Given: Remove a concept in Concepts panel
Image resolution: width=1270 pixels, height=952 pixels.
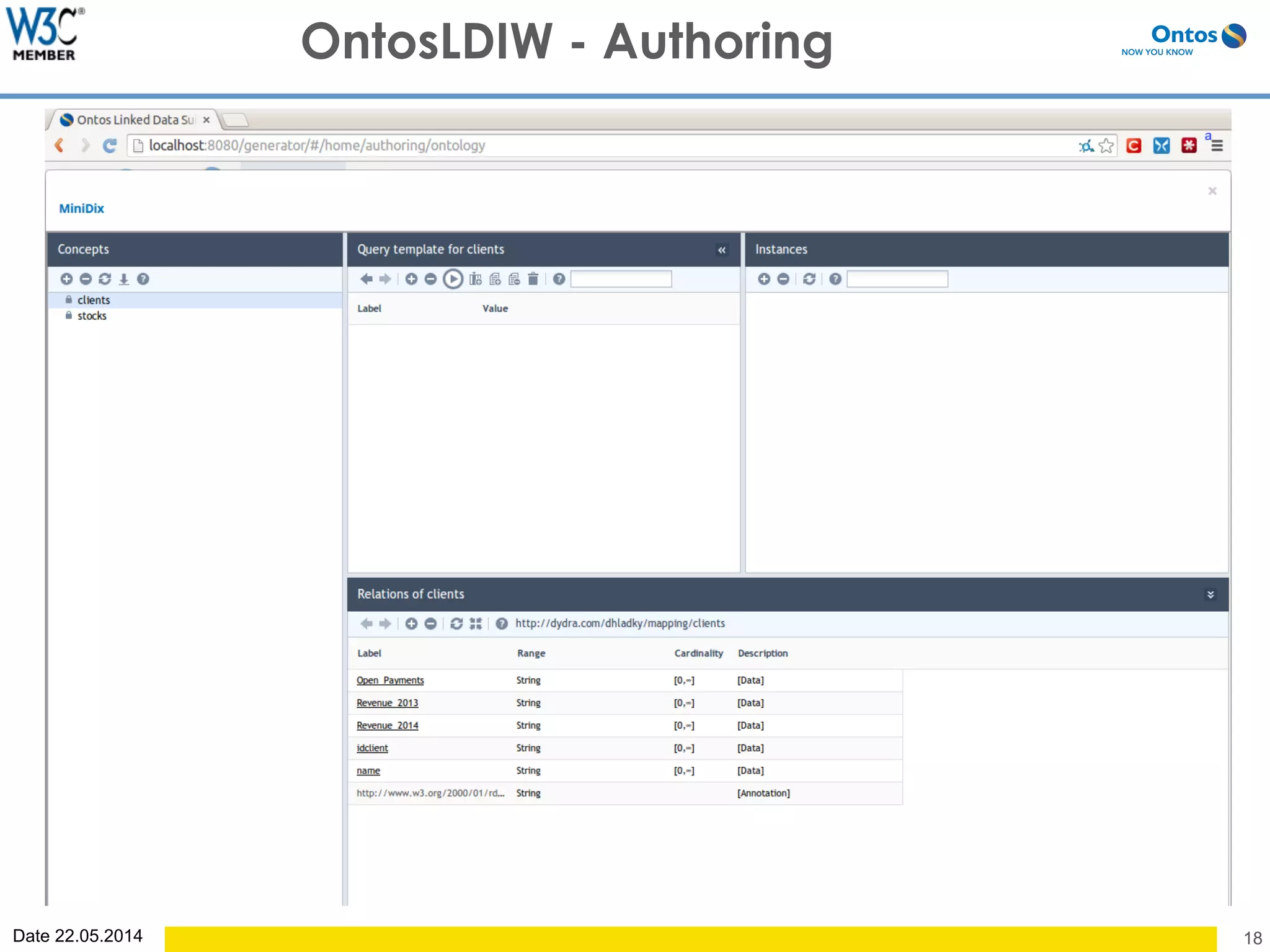Looking at the screenshot, I should (86, 279).
